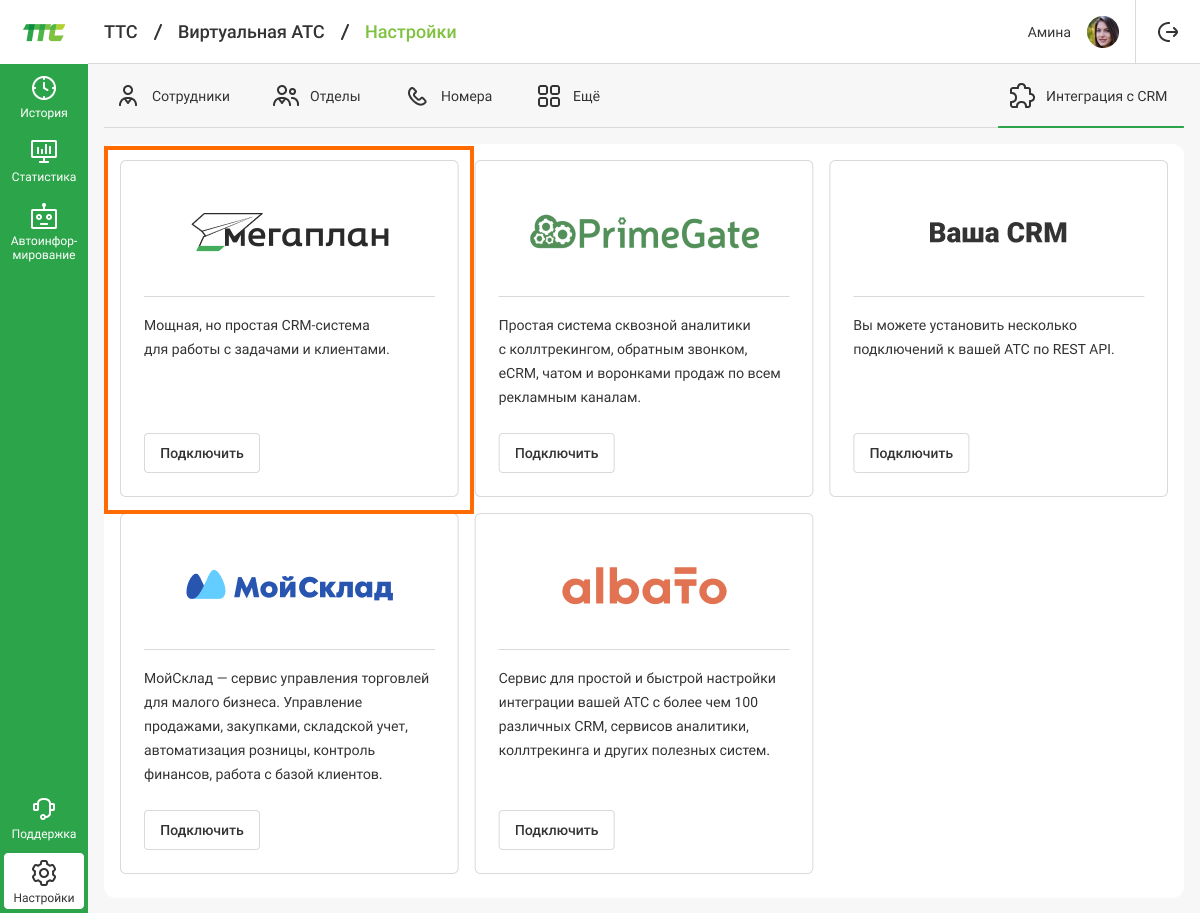Switch to the Номера tab
This screenshot has height=913, width=1200.
450,96
